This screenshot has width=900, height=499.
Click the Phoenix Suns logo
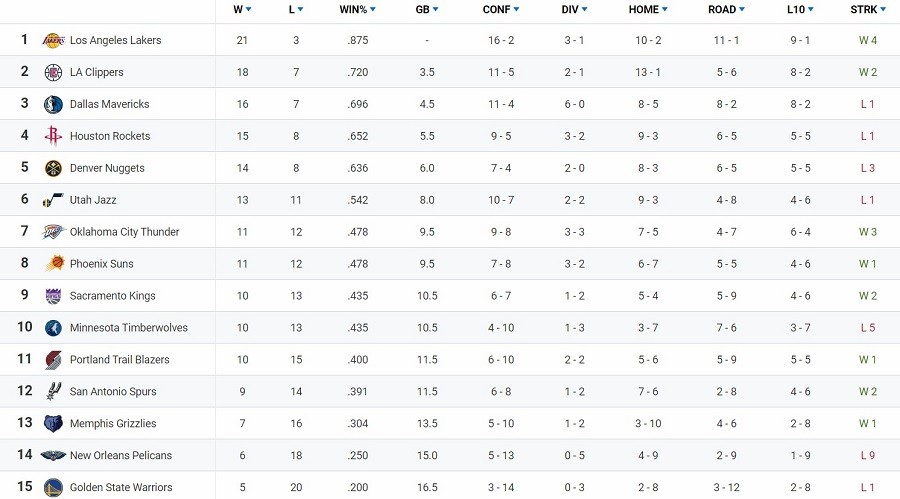click(55, 264)
